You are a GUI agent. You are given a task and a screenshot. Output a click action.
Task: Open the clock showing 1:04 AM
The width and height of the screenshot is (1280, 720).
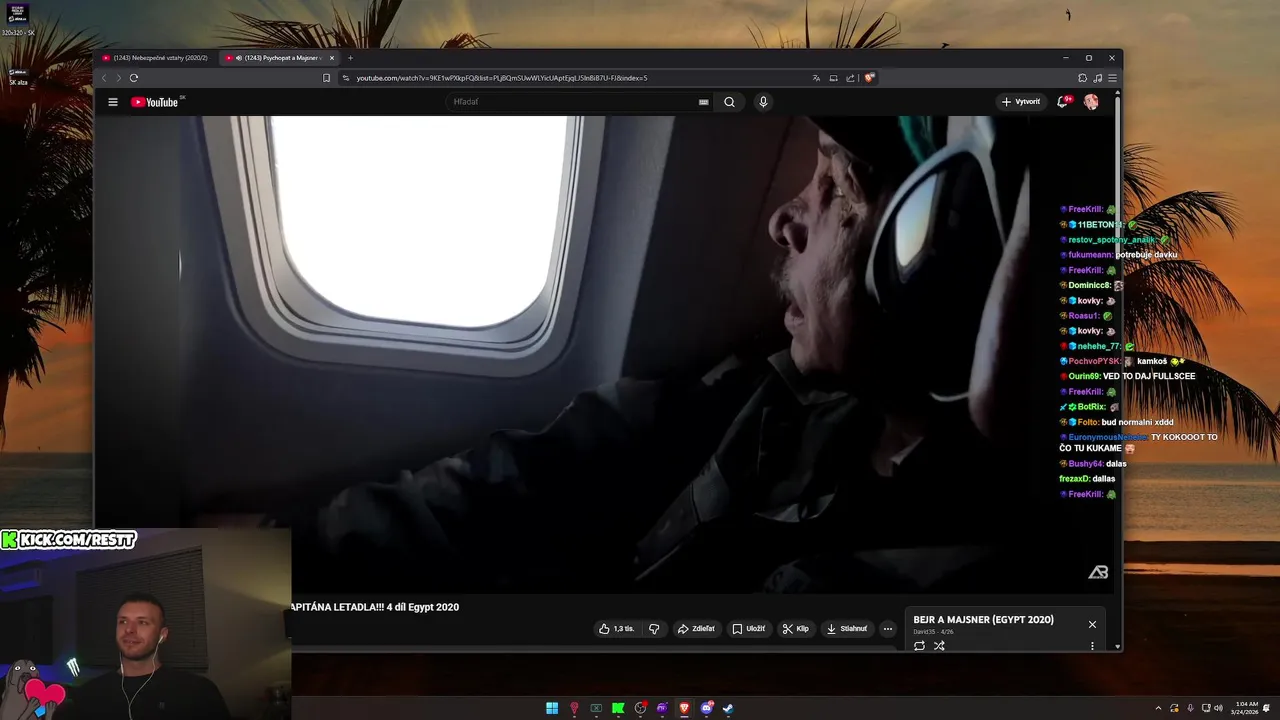tap(1246, 708)
